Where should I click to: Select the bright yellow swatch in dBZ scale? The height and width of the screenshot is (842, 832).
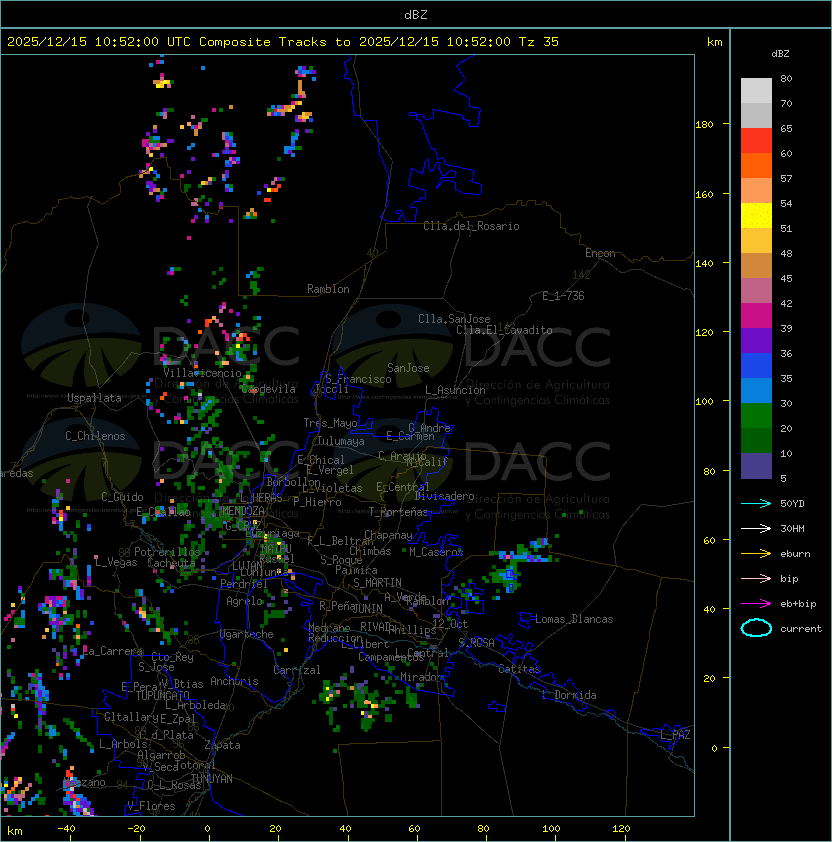756,215
